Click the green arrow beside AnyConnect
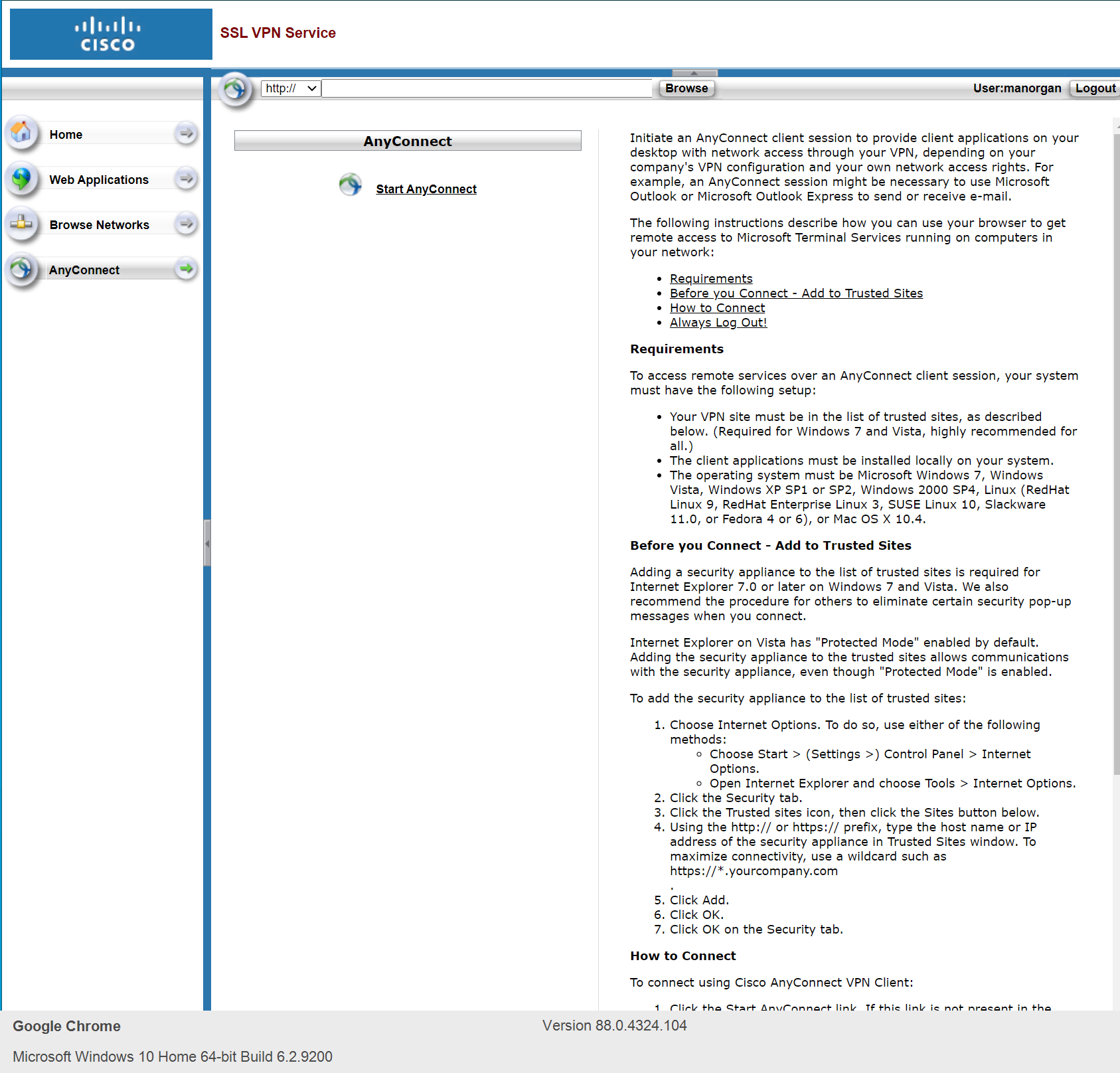The image size is (1120, 1073). click(187, 269)
